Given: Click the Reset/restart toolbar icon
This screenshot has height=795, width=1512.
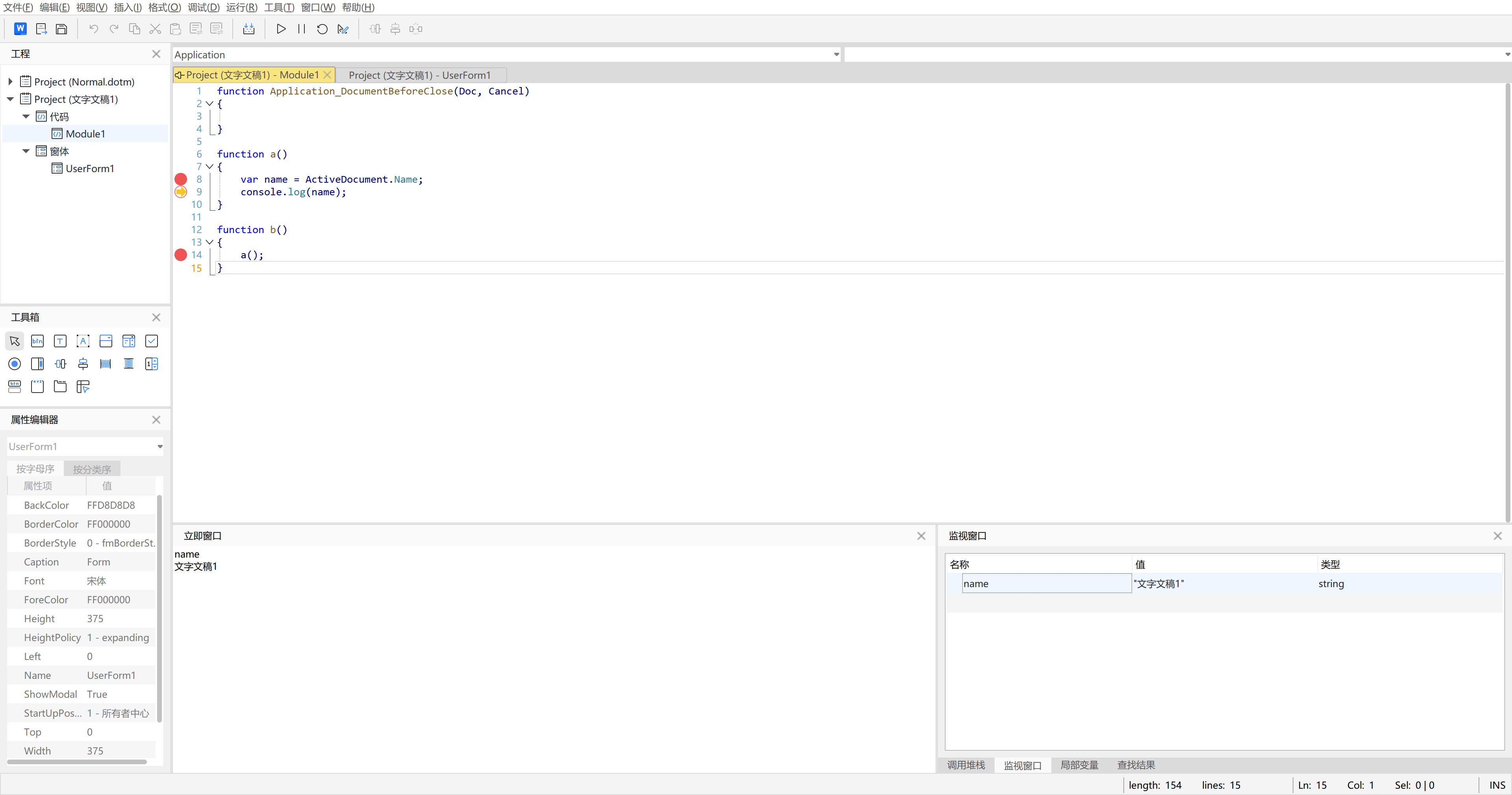Looking at the screenshot, I should (x=322, y=29).
